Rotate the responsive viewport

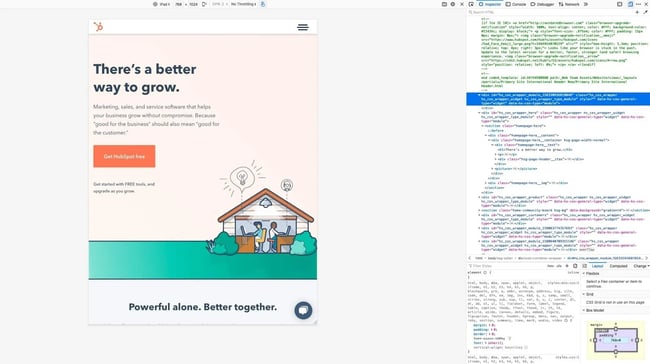204,4
